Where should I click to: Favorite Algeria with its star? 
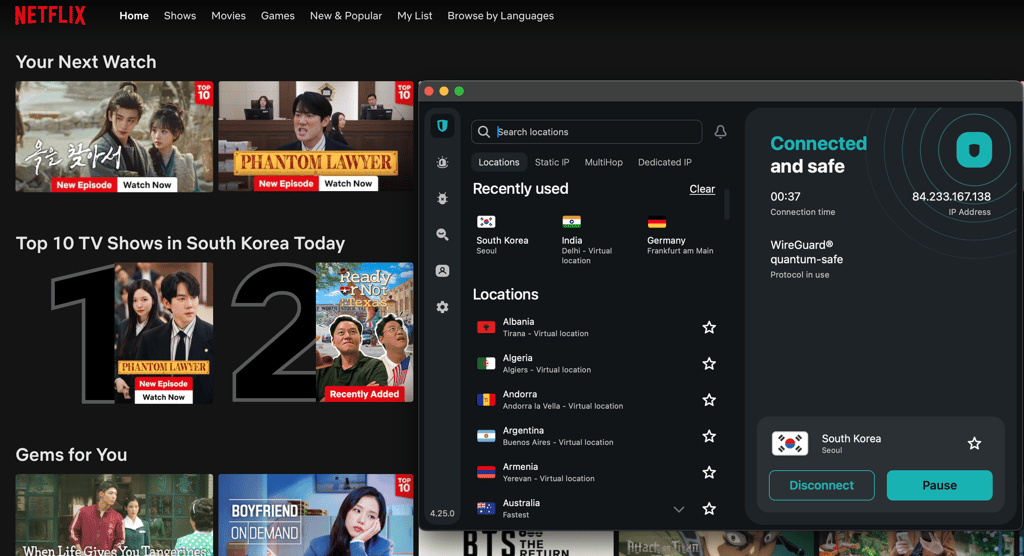(709, 363)
